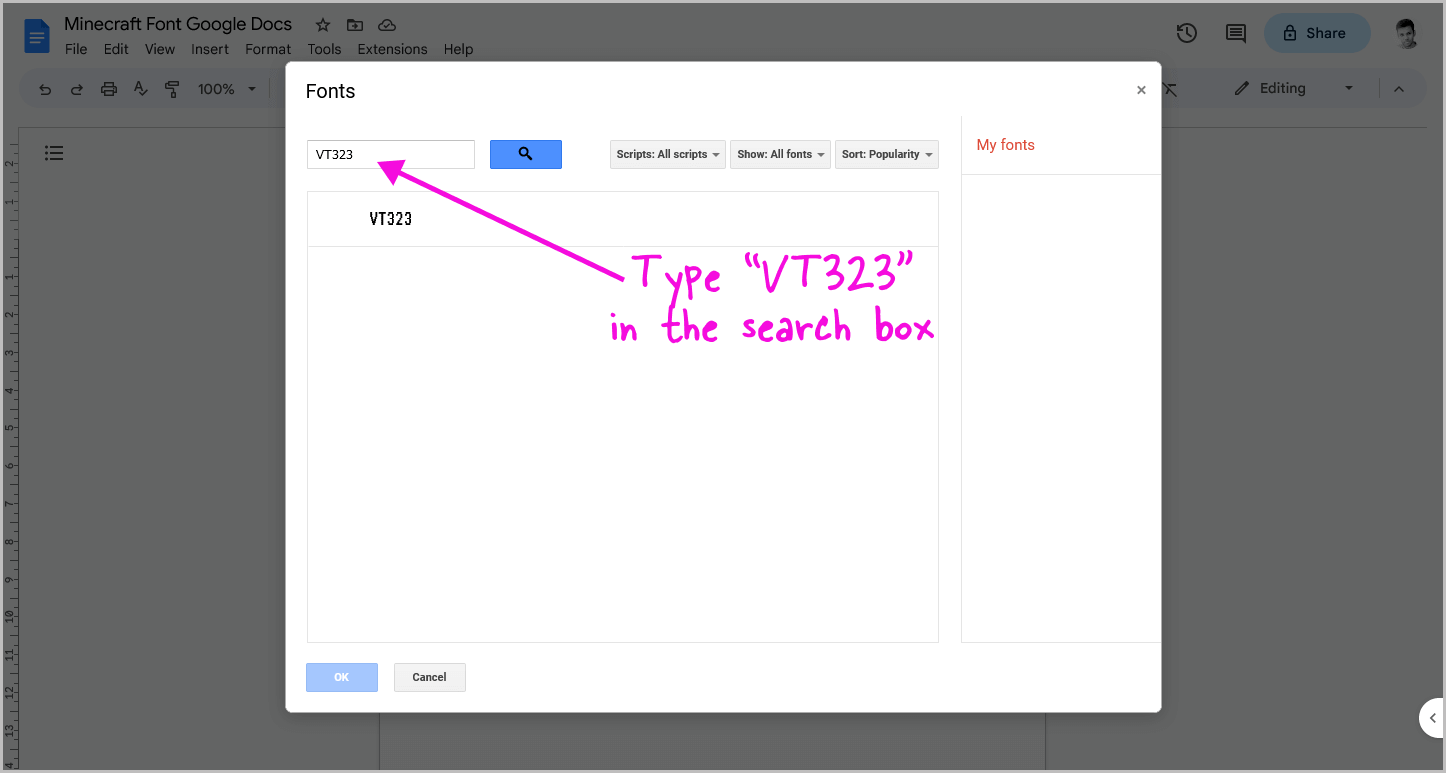Open the View menu

pos(160,49)
